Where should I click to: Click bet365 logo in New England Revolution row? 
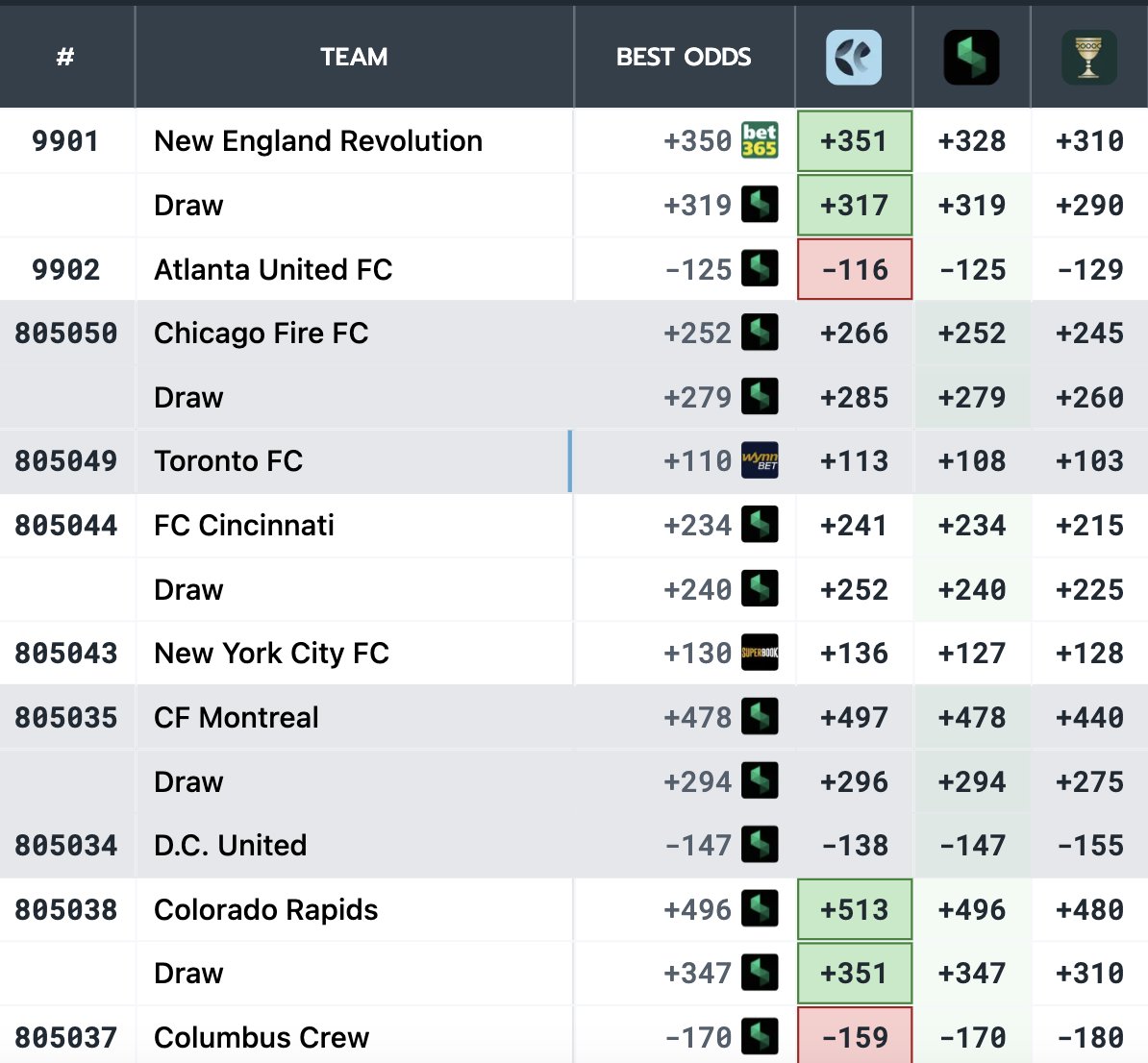[760, 140]
